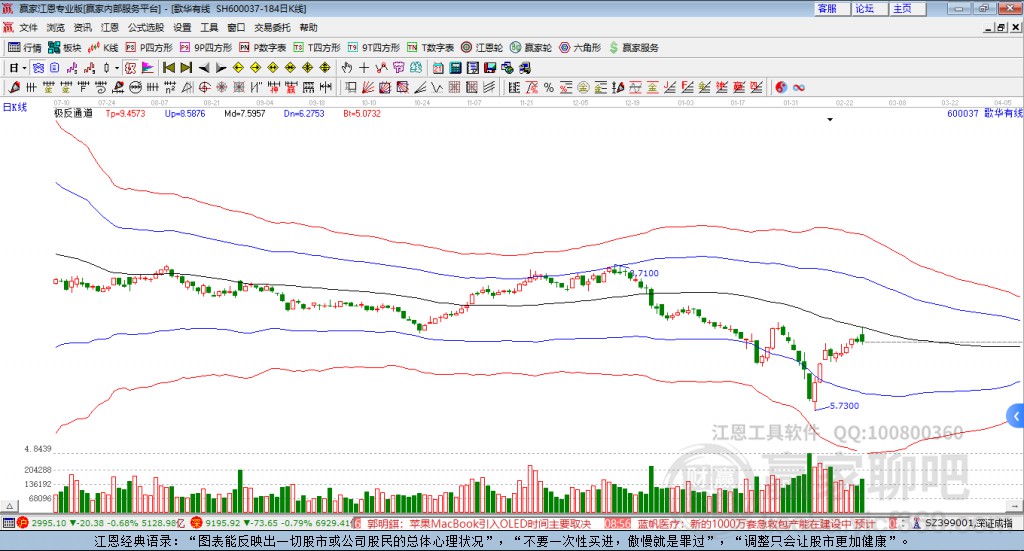Click the 客服 customer service button
This screenshot has width=1024, height=551.
coord(832,8)
